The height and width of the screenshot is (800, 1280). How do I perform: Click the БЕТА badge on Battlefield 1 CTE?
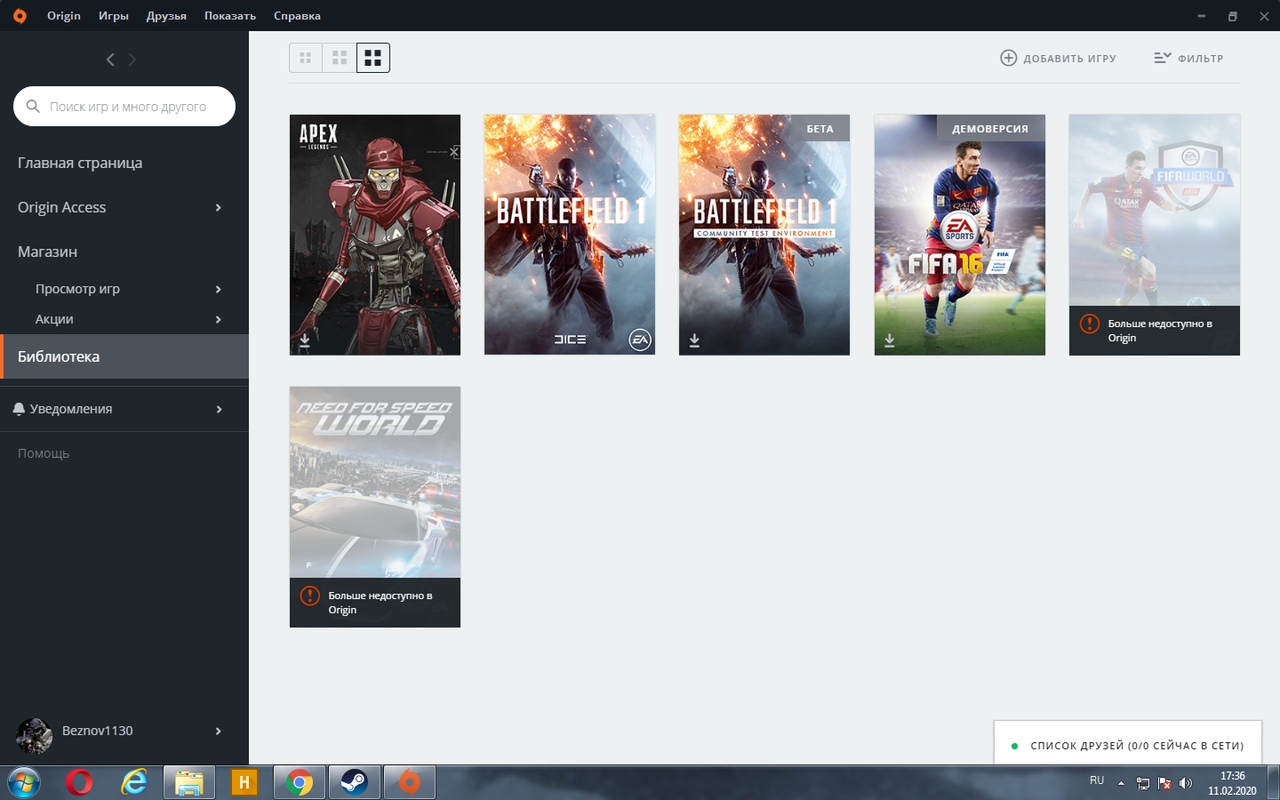click(x=820, y=128)
